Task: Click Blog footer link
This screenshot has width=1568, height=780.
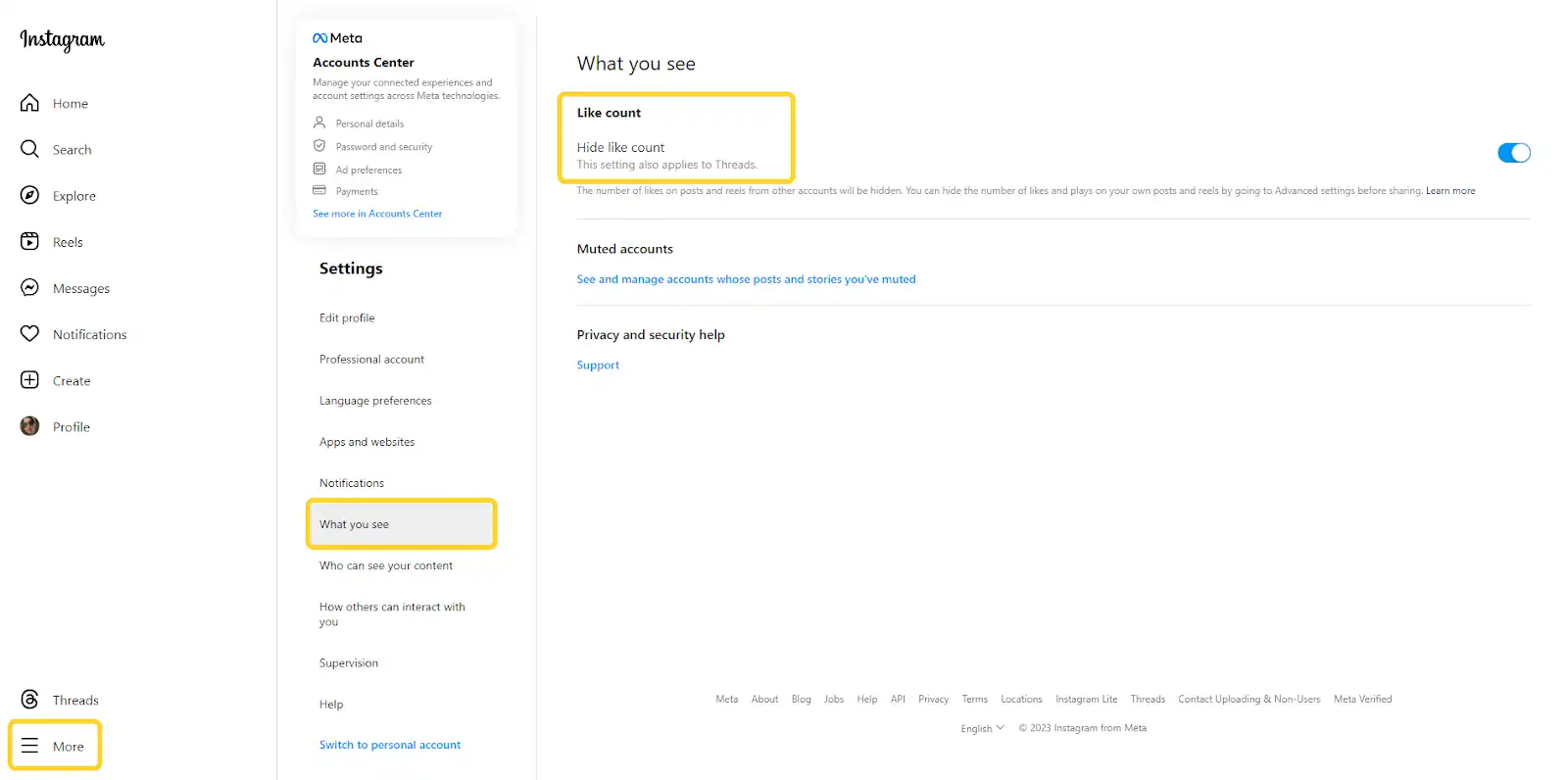Action: [802, 699]
